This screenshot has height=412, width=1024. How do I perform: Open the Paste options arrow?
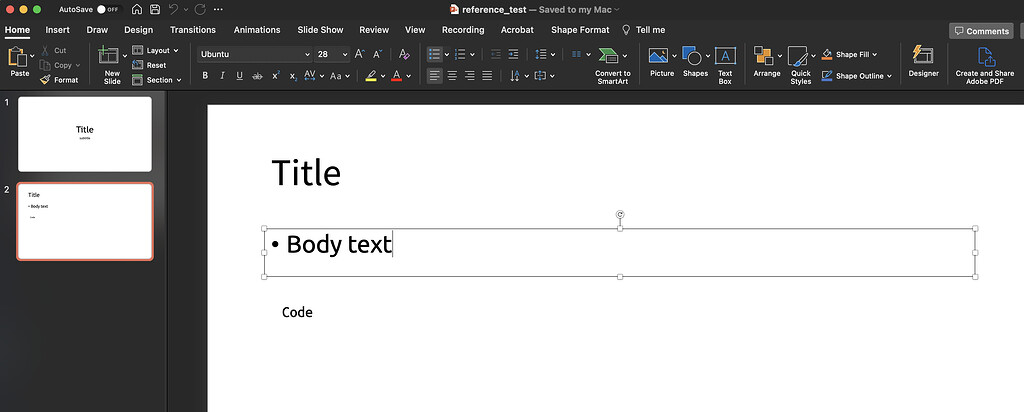point(32,56)
